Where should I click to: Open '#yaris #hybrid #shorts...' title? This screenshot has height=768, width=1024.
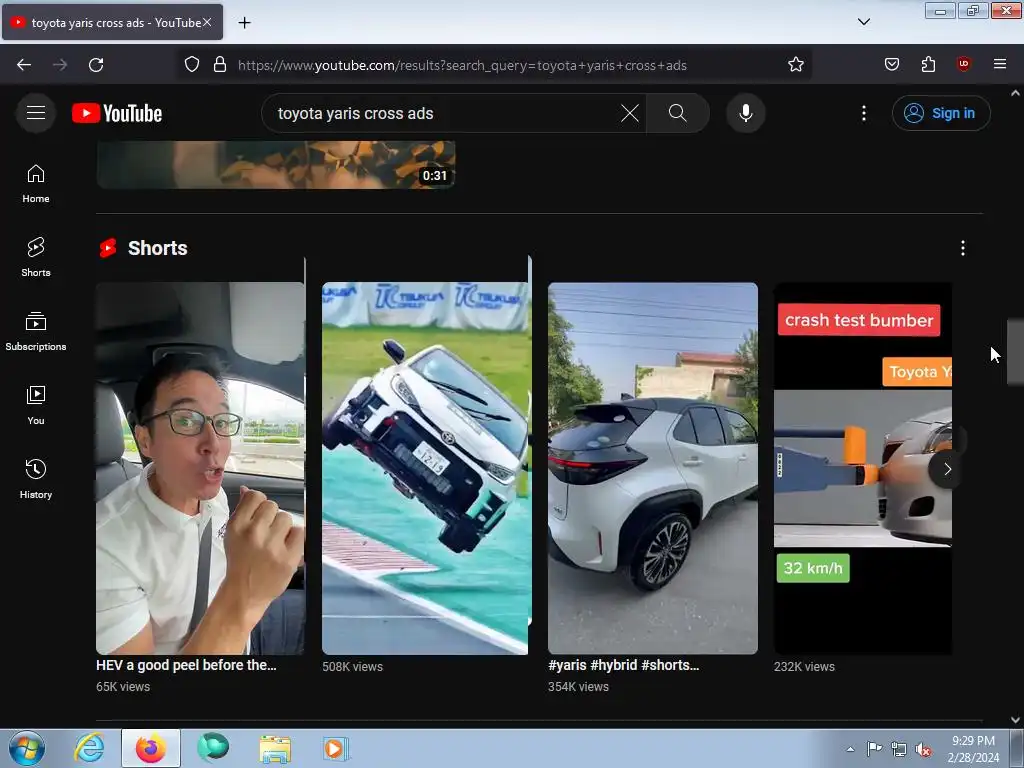(624, 665)
